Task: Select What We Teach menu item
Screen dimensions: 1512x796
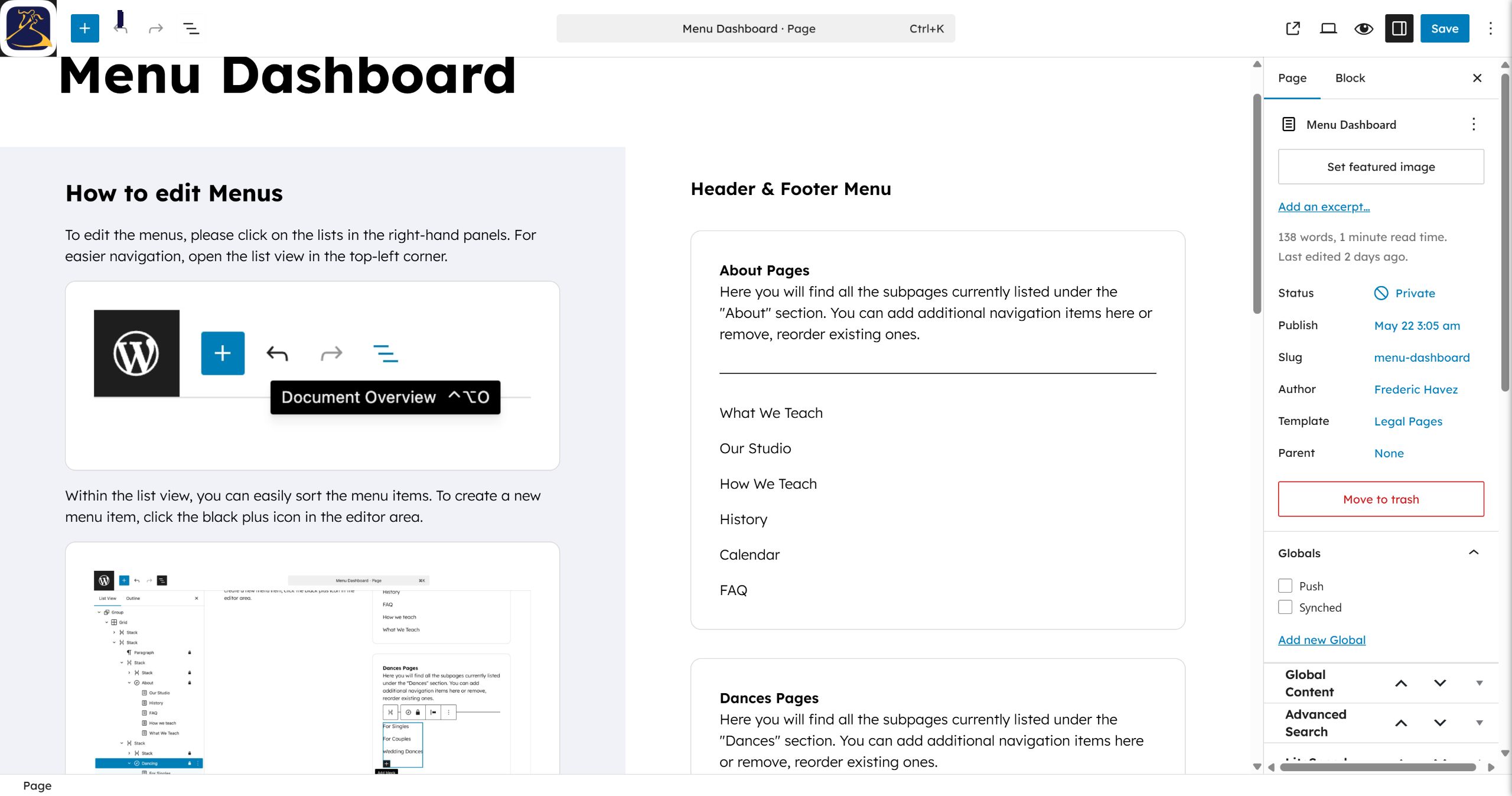Action: coord(771,413)
